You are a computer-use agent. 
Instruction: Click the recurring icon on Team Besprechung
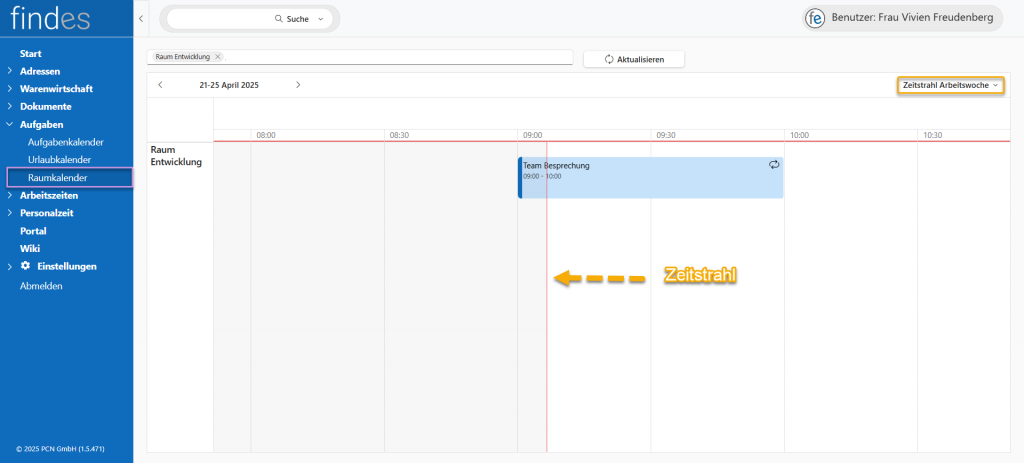773,164
